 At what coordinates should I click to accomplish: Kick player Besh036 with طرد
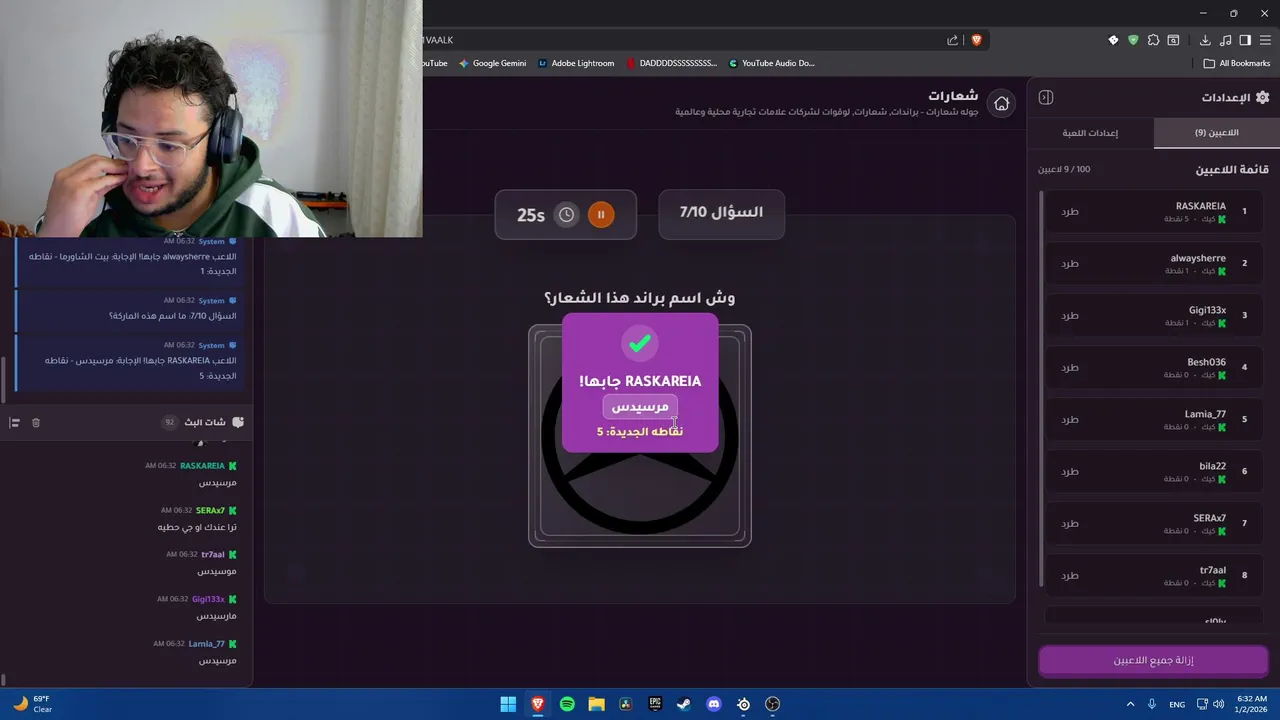(x=1070, y=367)
